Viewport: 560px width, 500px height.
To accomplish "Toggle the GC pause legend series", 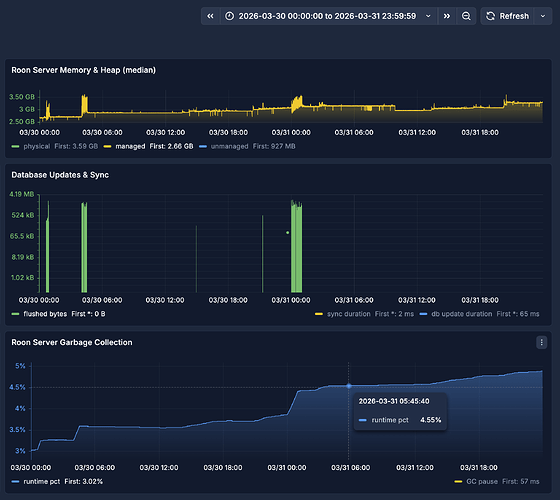I will tap(482, 481).
